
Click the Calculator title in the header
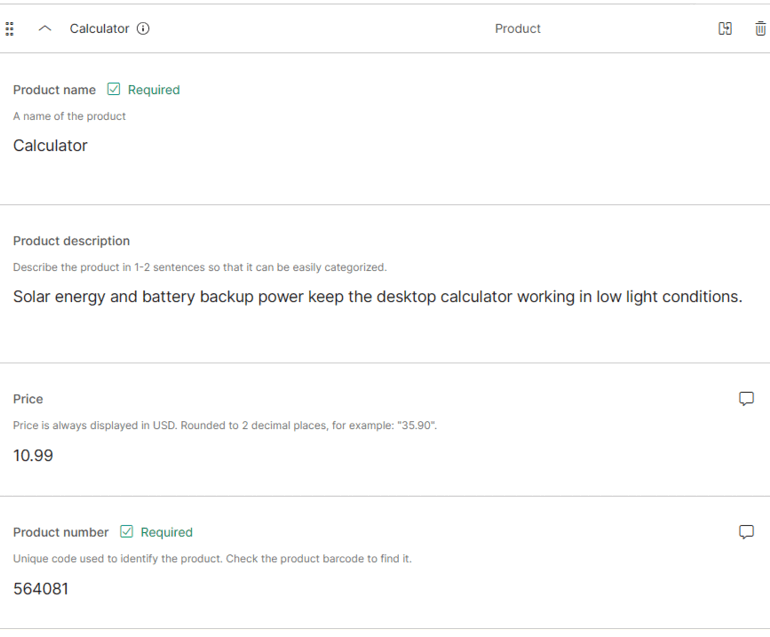click(x=99, y=29)
